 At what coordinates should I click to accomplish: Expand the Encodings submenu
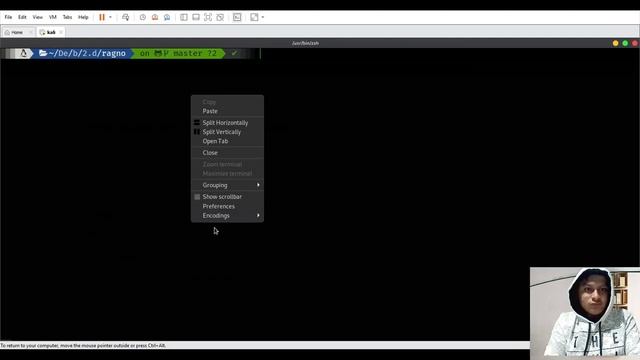pos(227,216)
